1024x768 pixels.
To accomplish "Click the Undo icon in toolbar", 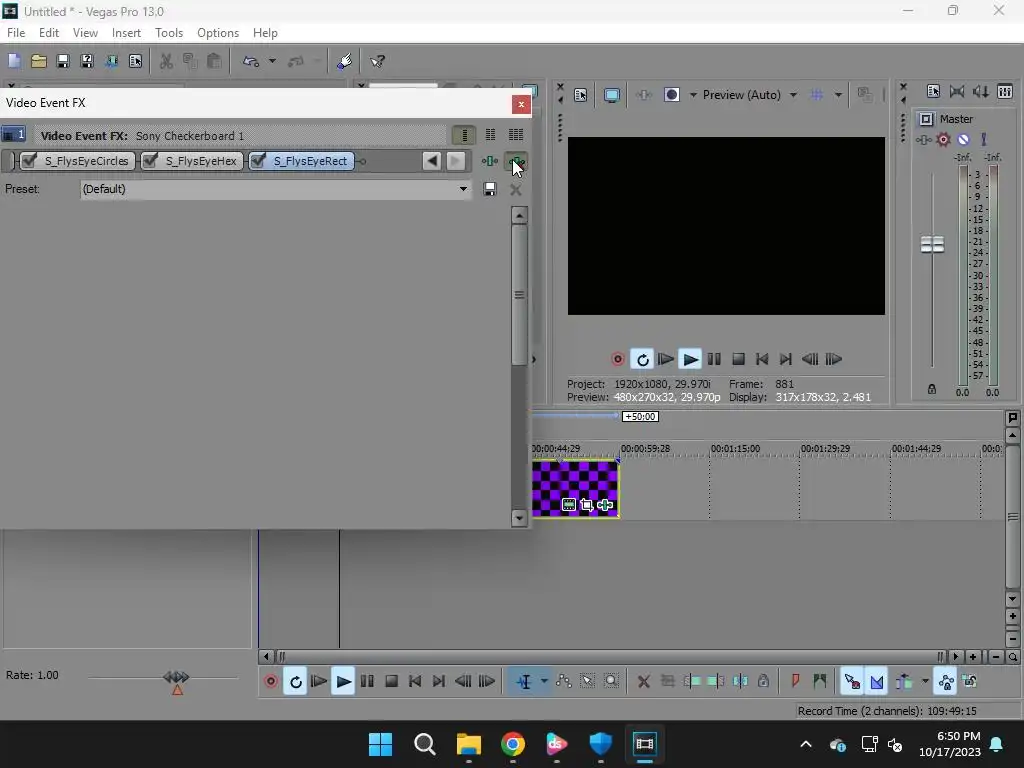I will pos(251,61).
